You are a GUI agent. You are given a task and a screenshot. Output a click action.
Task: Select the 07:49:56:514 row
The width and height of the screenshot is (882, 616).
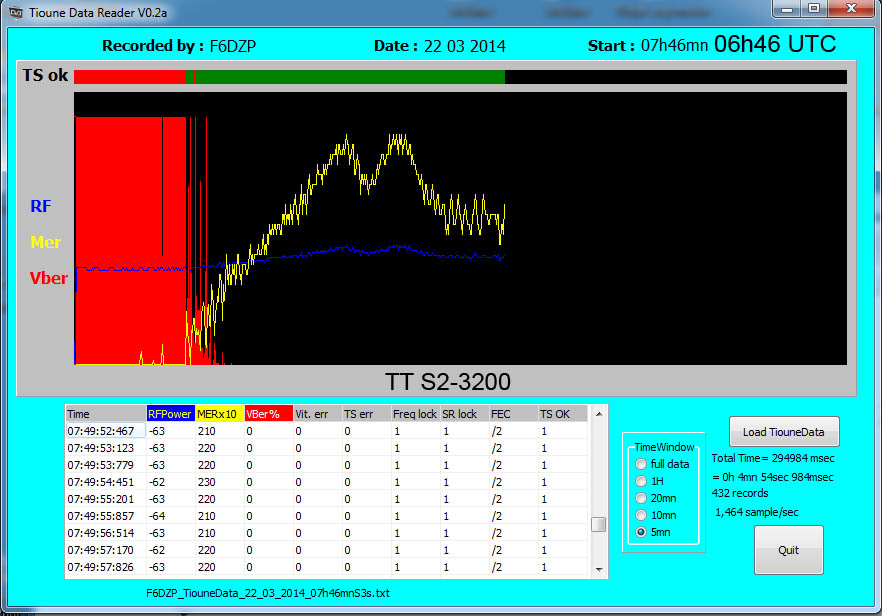coord(326,532)
